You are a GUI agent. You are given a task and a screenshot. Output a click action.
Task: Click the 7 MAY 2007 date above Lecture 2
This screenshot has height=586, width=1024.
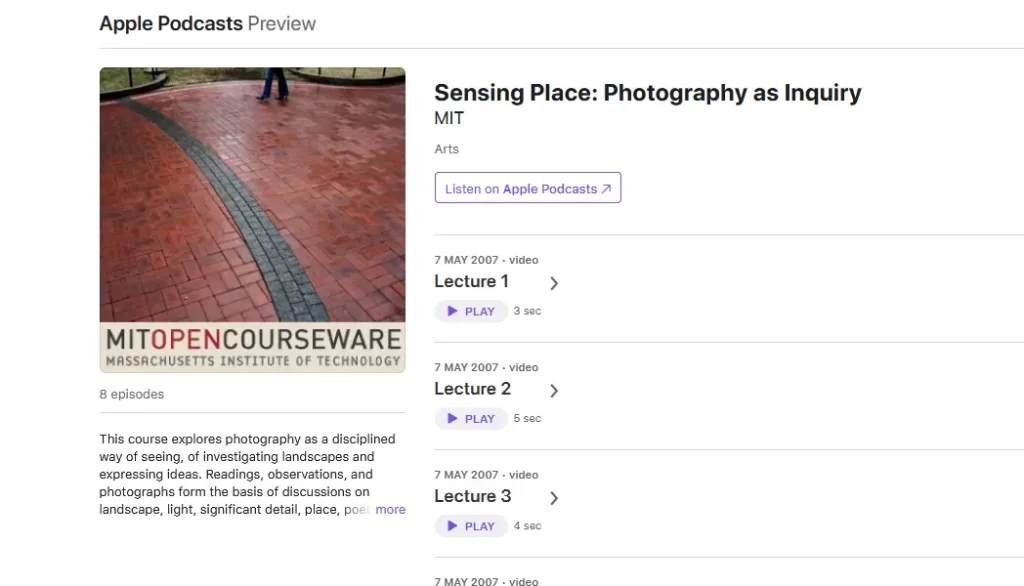[466, 367]
